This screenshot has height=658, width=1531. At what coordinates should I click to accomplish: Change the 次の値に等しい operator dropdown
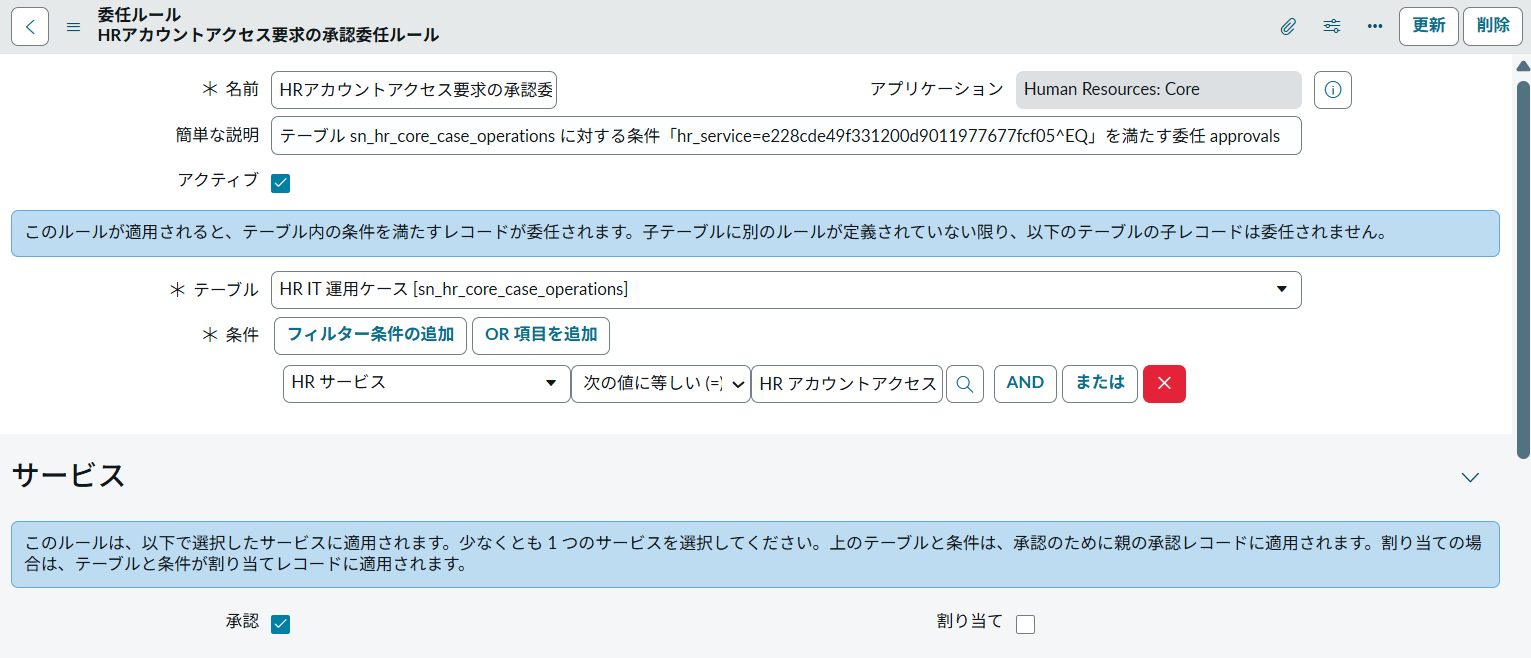[x=661, y=384]
